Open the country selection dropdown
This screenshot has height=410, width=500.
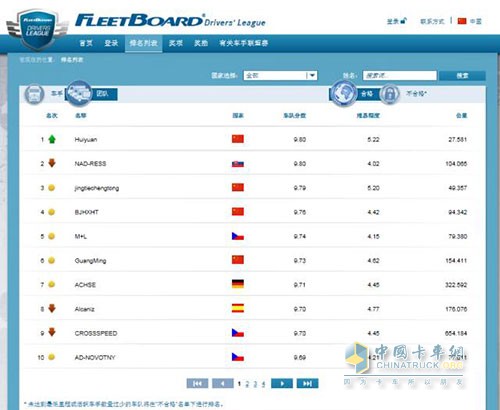pyautogui.click(x=280, y=76)
